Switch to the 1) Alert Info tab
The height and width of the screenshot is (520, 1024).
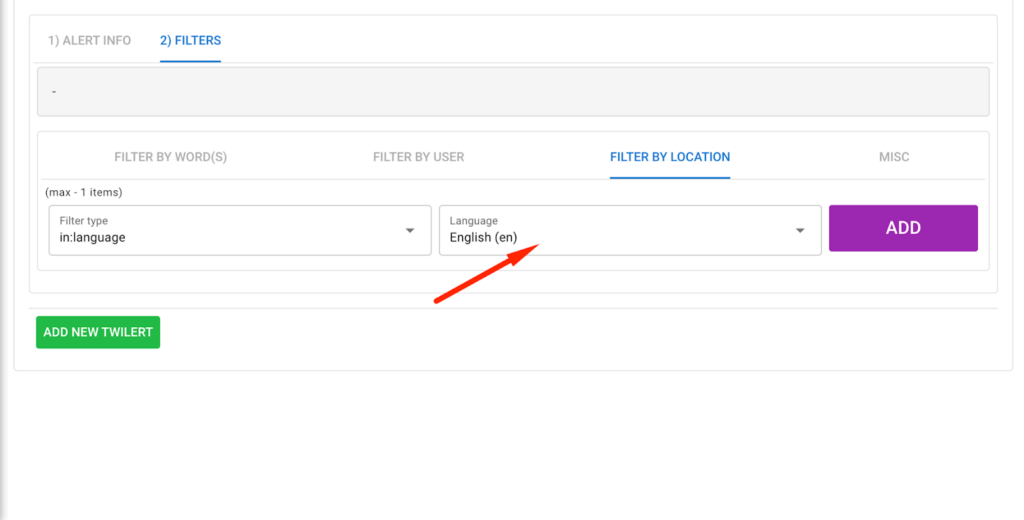pyautogui.click(x=89, y=41)
